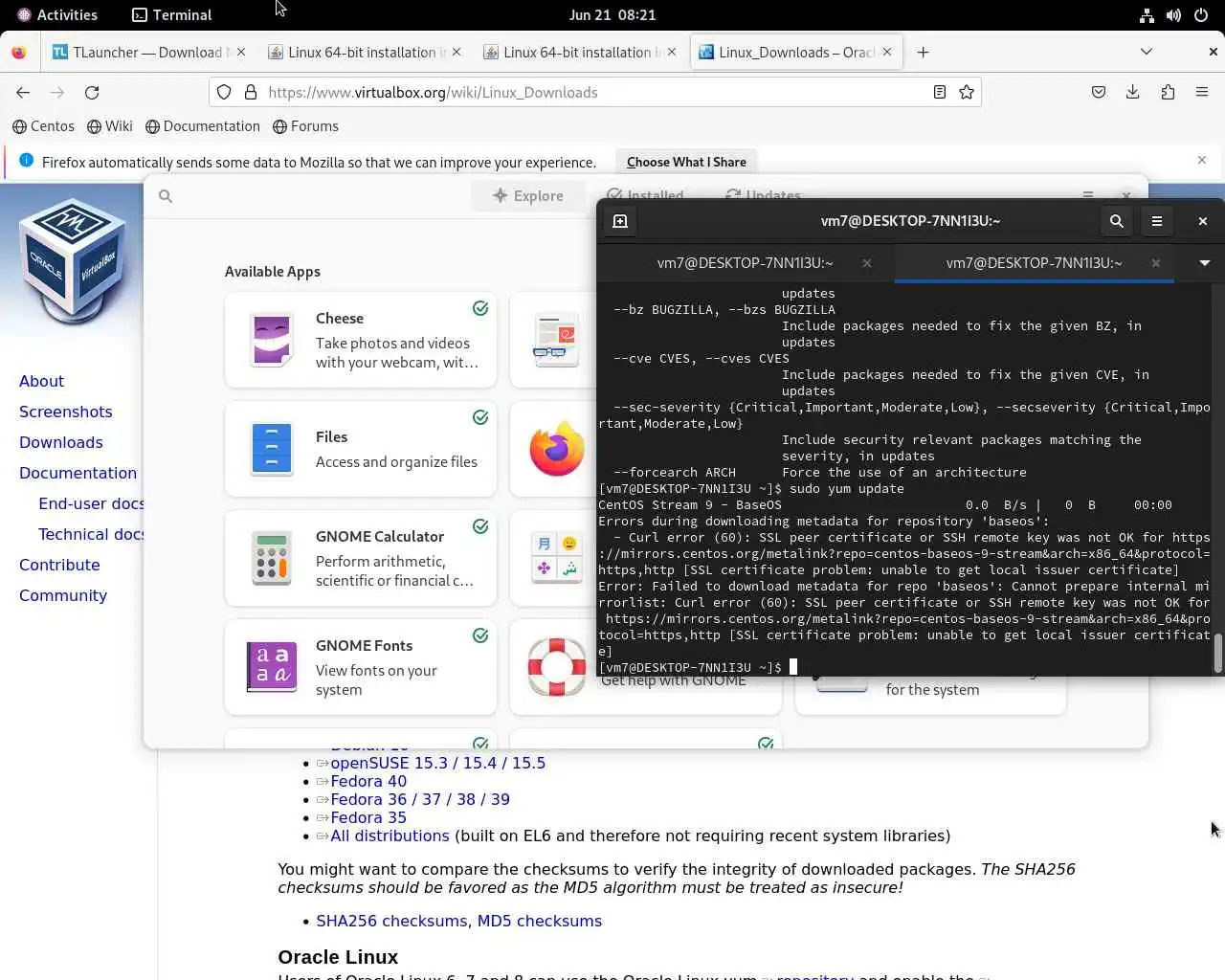Viewport: 1225px width, 980px height.
Task: Click Choose What I Share button
Action: 686,162
